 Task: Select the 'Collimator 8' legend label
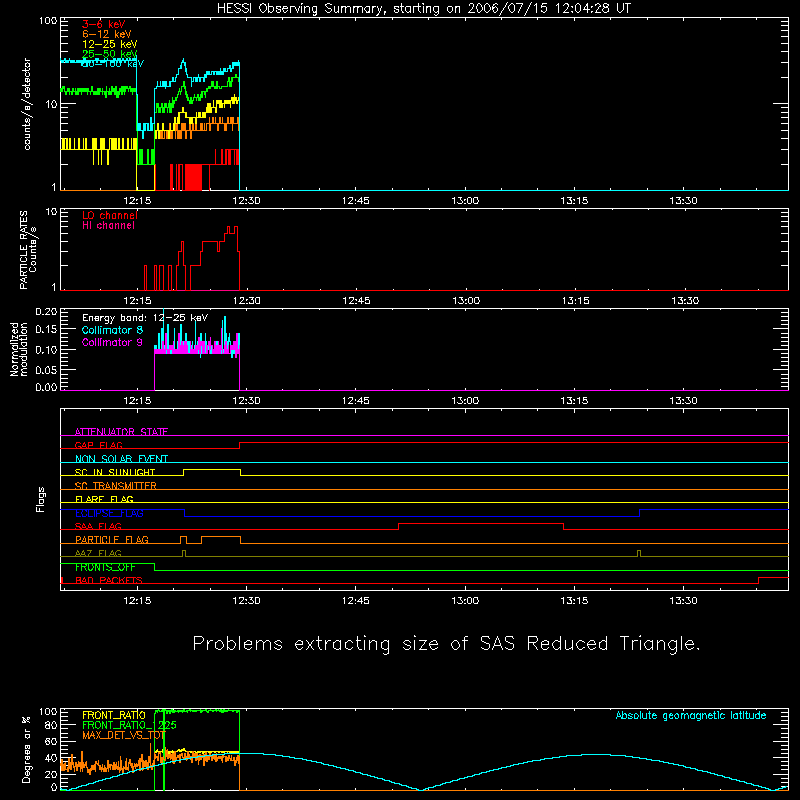112,330
